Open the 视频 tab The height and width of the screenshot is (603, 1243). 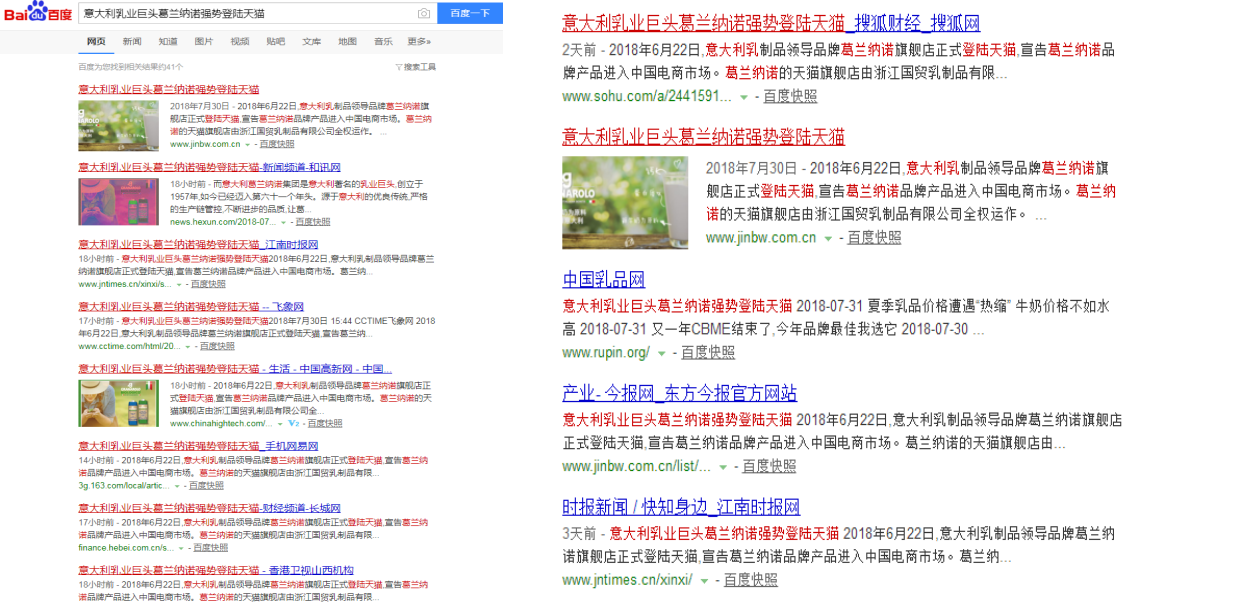(x=240, y=41)
